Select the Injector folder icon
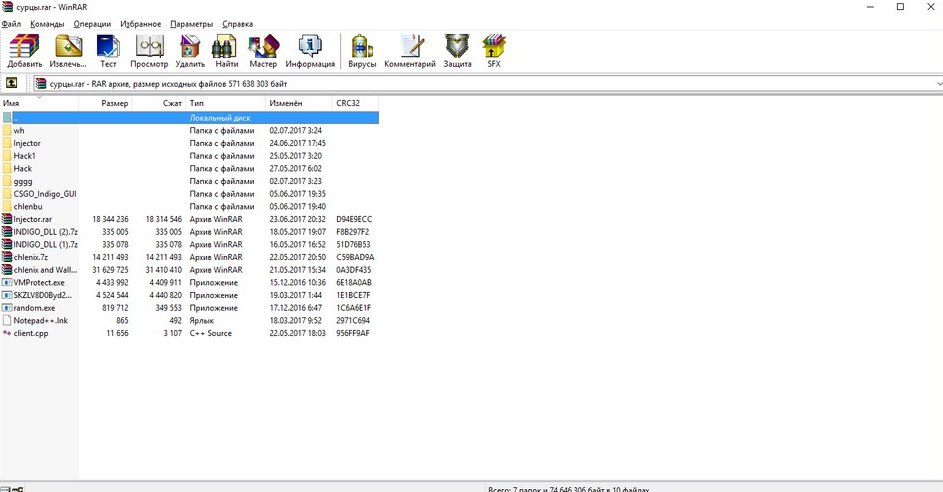 point(7,143)
